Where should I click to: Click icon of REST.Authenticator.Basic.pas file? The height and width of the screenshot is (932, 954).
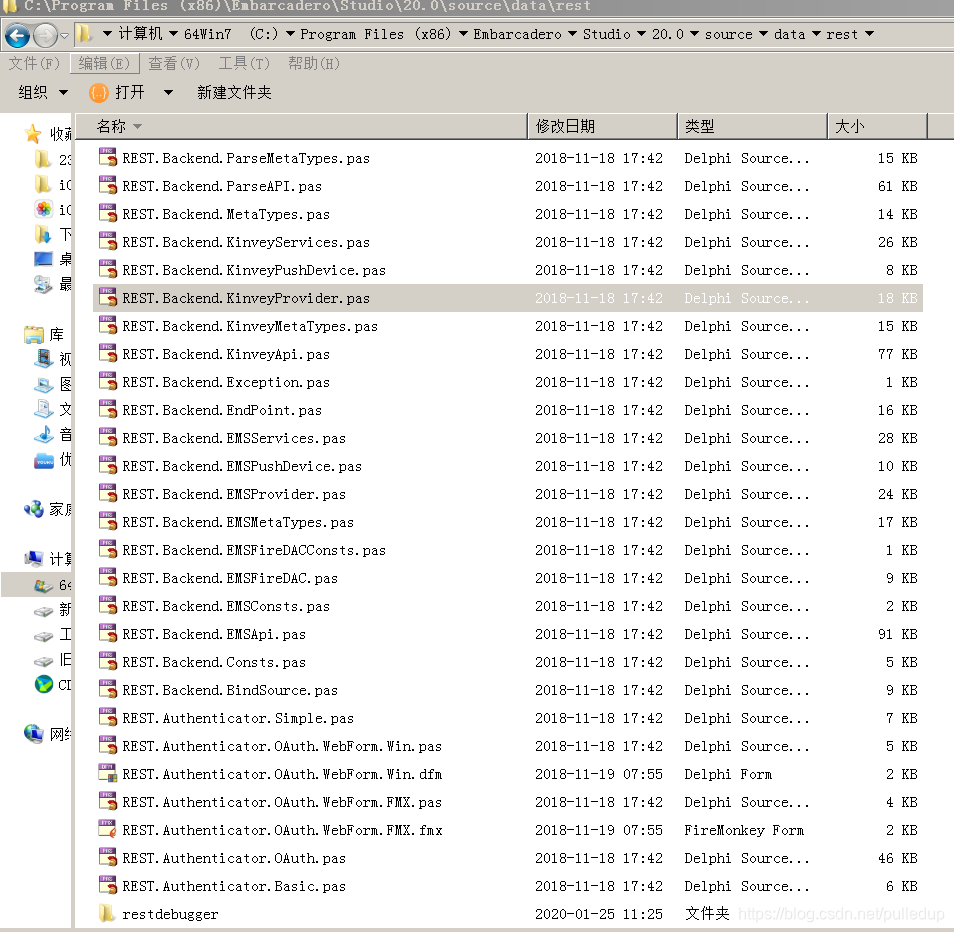pos(108,885)
